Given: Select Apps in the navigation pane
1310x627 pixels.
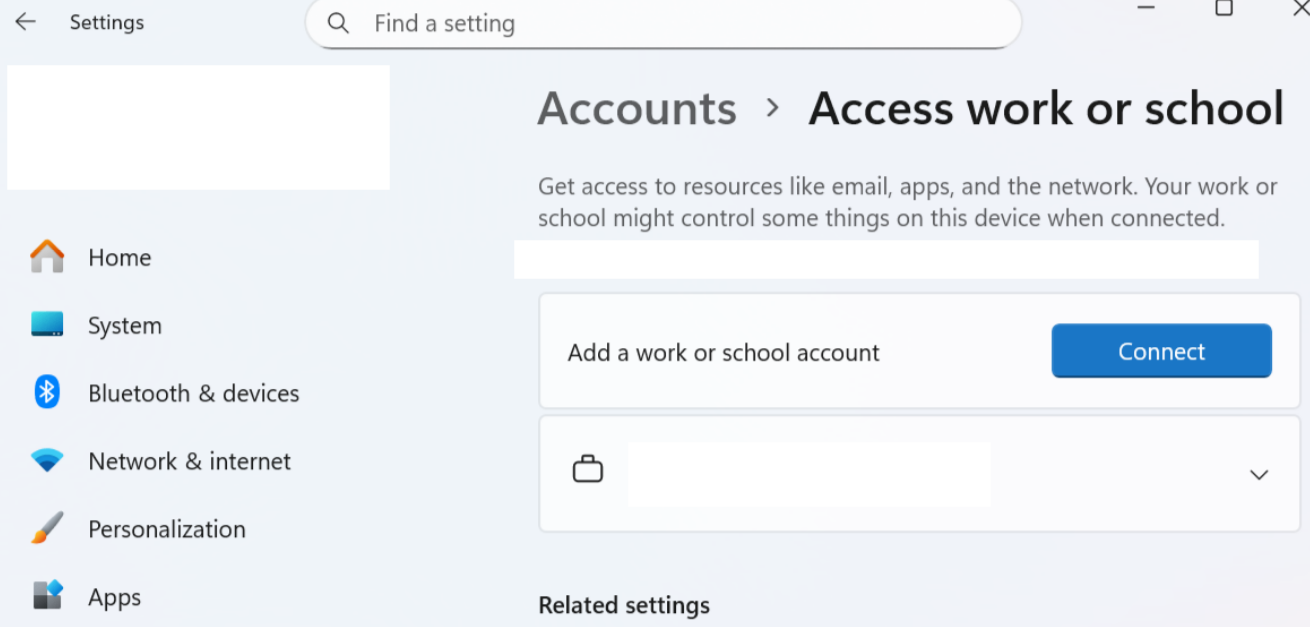Looking at the screenshot, I should pyautogui.click(x=114, y=597).
